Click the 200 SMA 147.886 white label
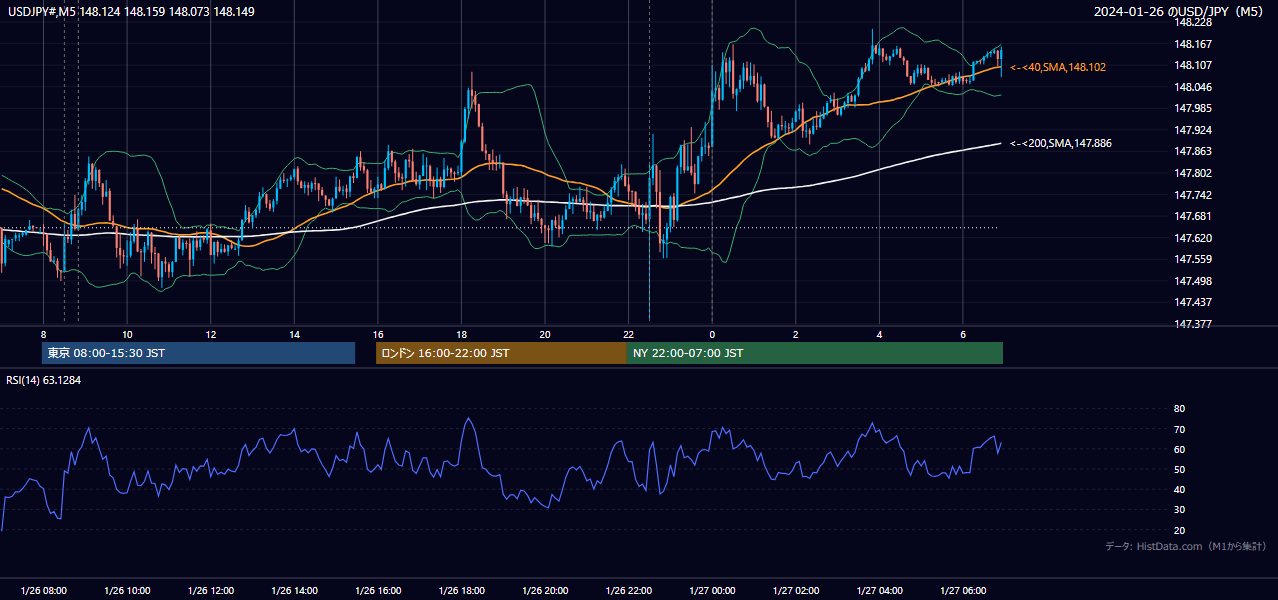Screen dimensions: 1278x600 point(1060,144)
